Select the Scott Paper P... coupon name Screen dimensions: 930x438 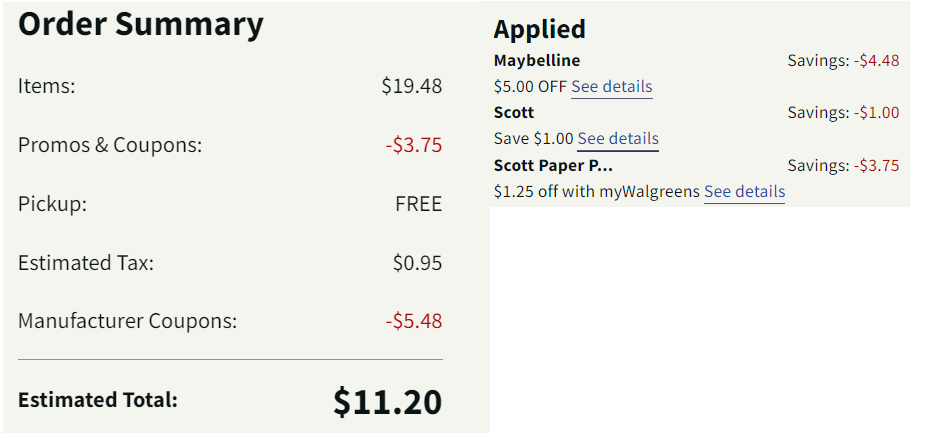click(553, 165)
